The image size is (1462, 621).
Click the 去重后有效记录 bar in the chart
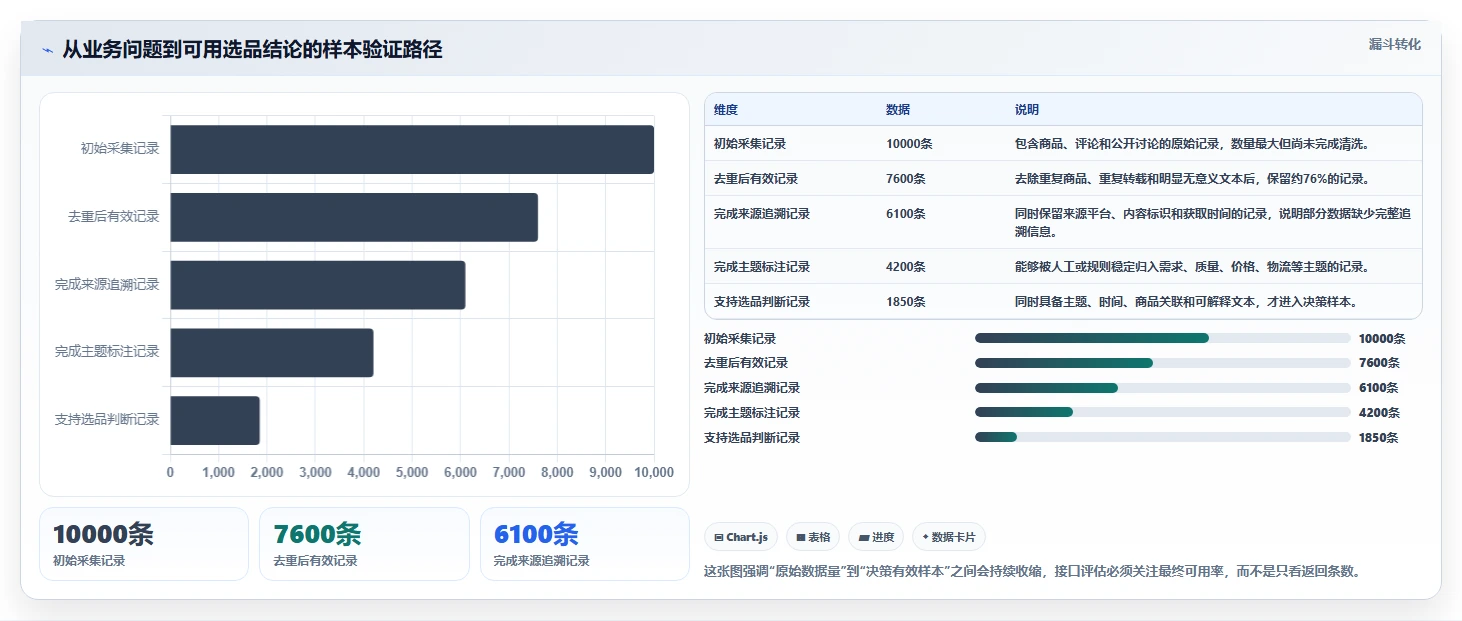coord(354,217)
